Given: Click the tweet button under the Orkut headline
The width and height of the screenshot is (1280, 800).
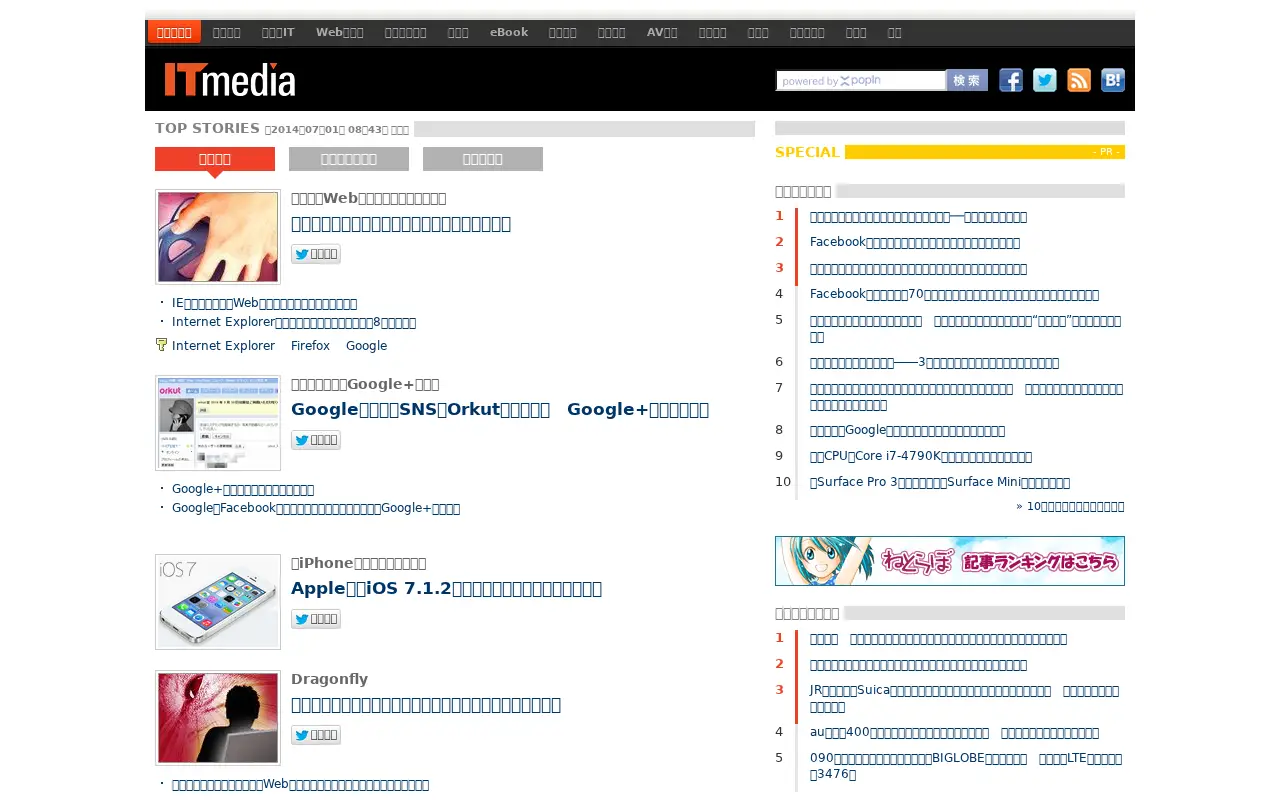Looking at the screenshot, I should coord(316,440).
